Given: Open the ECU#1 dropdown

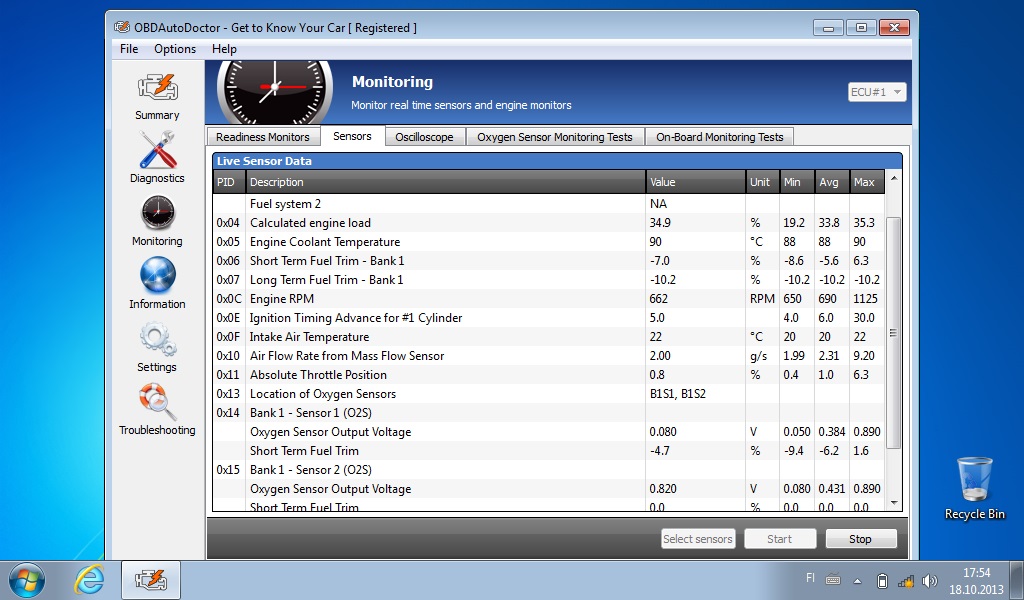Looking at the screenshot, I should point(876,92).
